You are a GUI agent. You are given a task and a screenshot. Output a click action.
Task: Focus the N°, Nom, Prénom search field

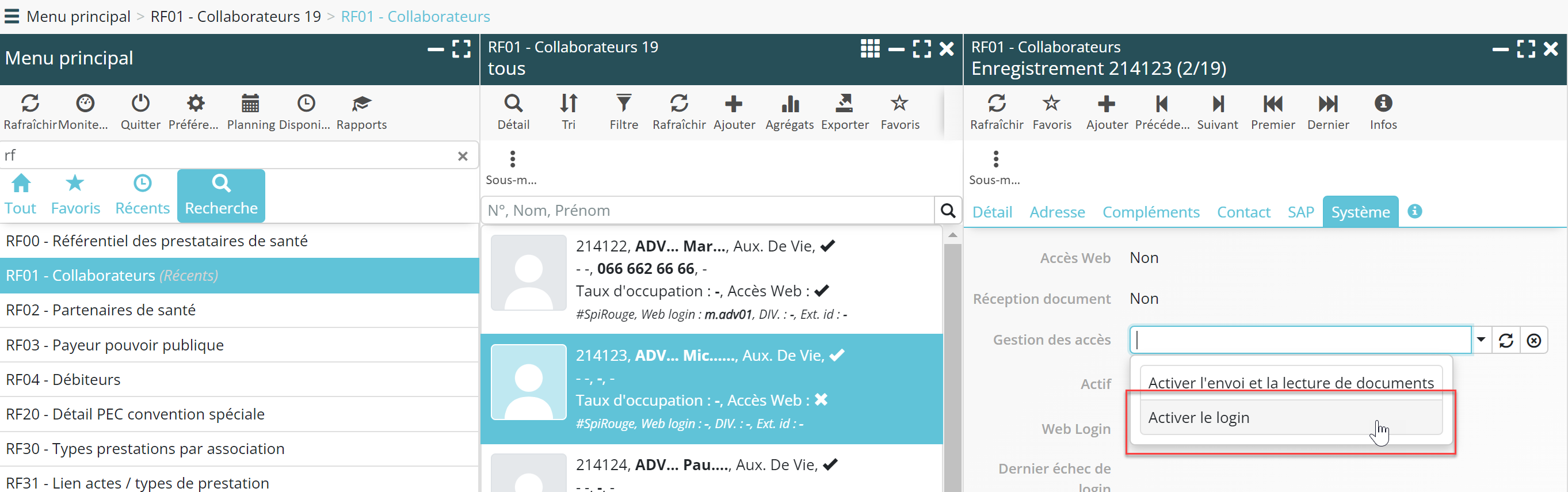[707, 211]
